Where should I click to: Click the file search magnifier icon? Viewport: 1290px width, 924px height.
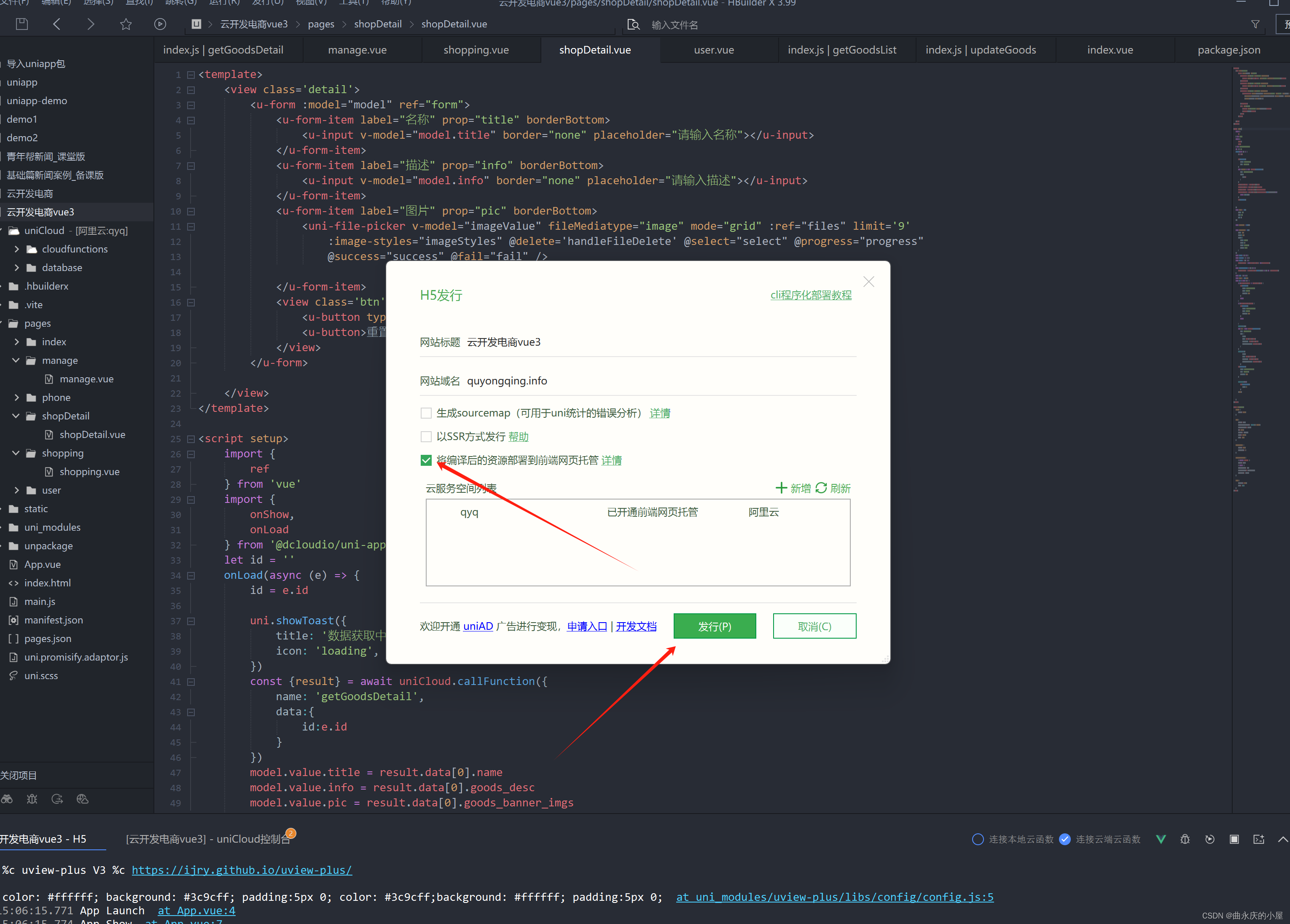pos(633,24)
